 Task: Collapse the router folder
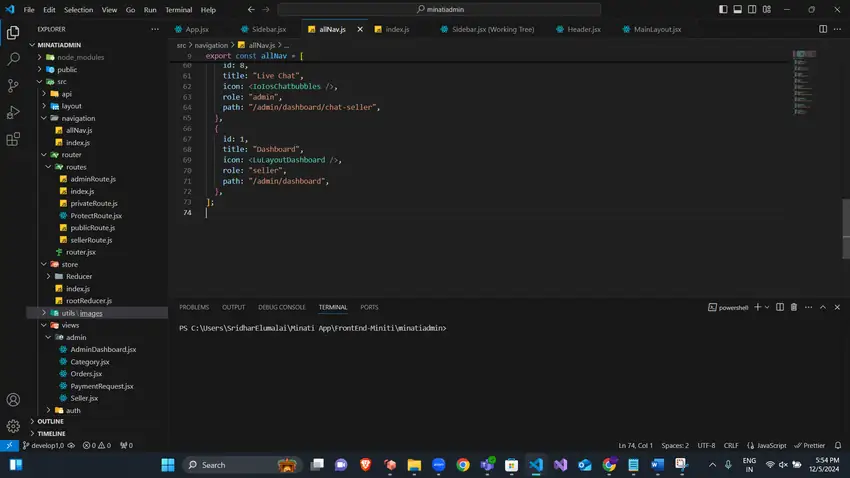[x=44, y=154]
